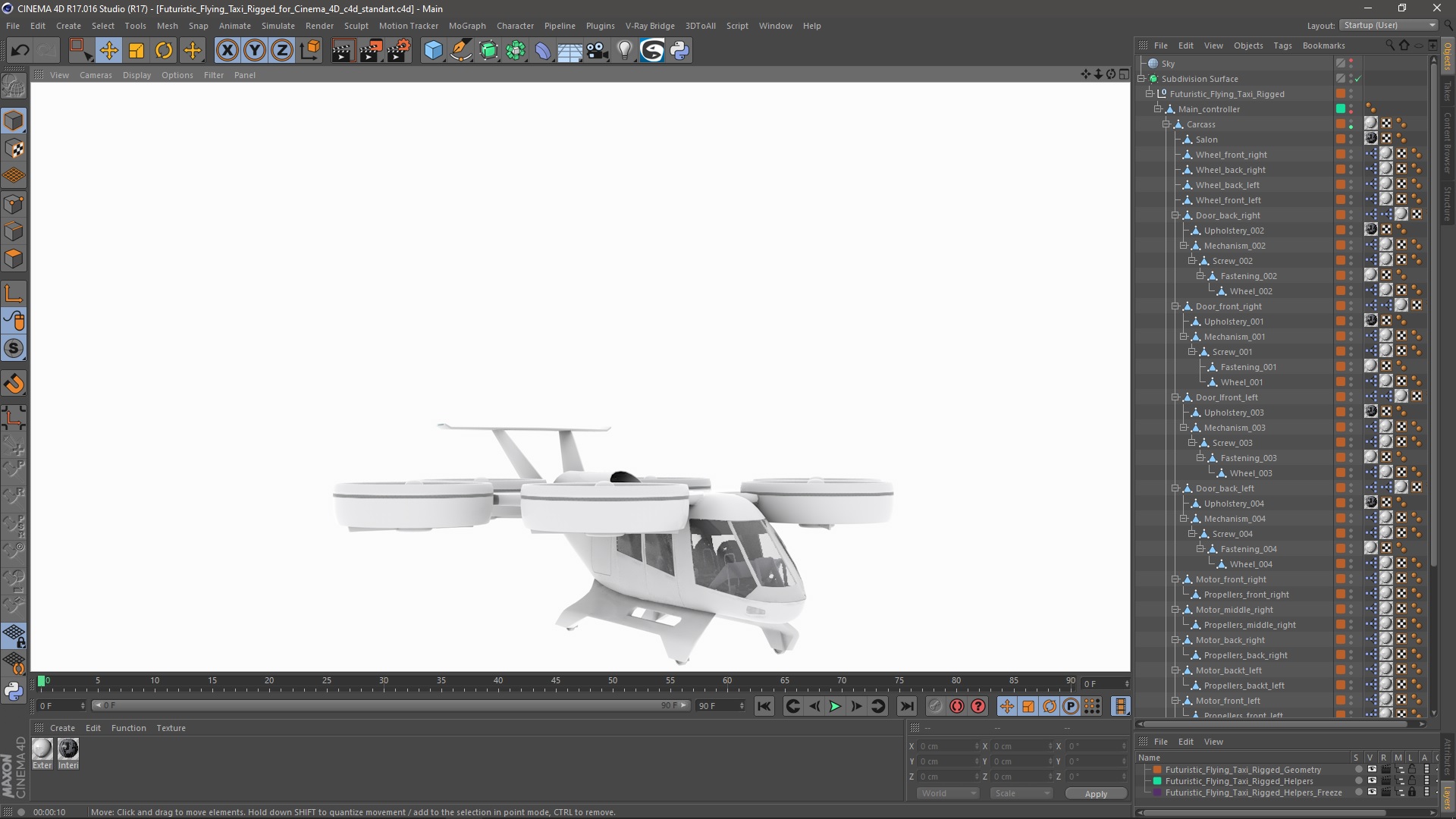Screen dimensions: 1456x819
Task: Click the Undo arrow icon
Action: click(20, 51)
